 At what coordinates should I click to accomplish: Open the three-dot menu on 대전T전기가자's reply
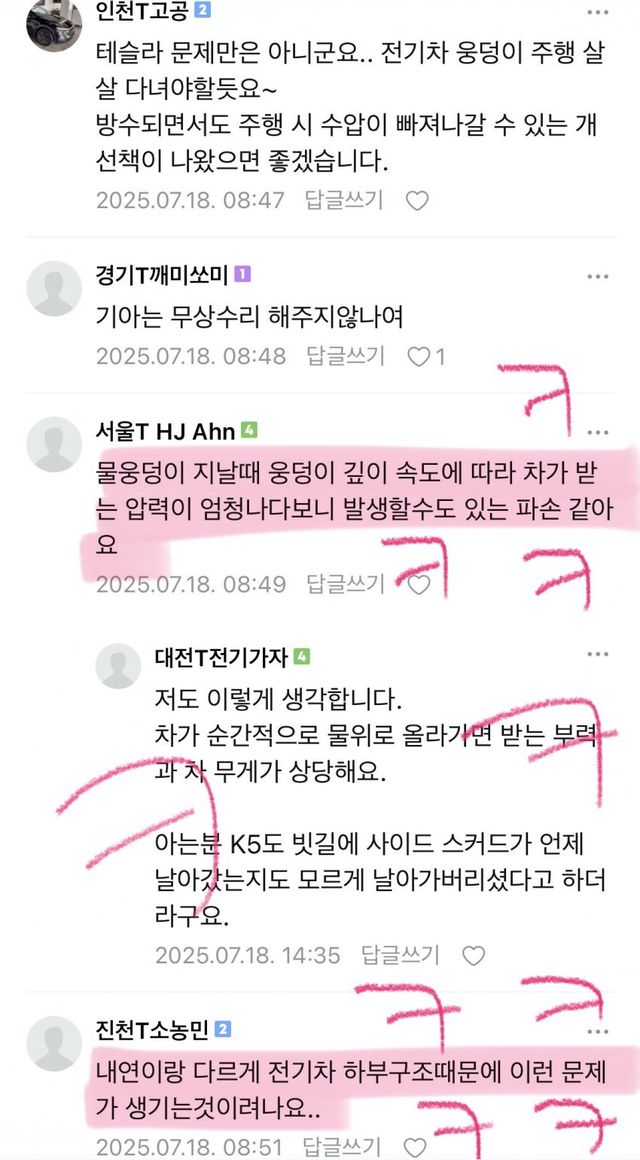(598, 655)
